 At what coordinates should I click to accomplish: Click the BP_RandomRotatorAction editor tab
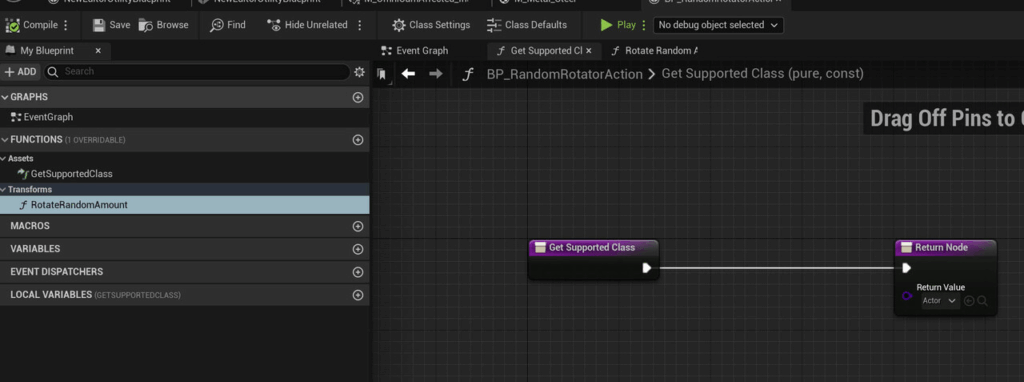pyautogui.click(x=716, y=3)
